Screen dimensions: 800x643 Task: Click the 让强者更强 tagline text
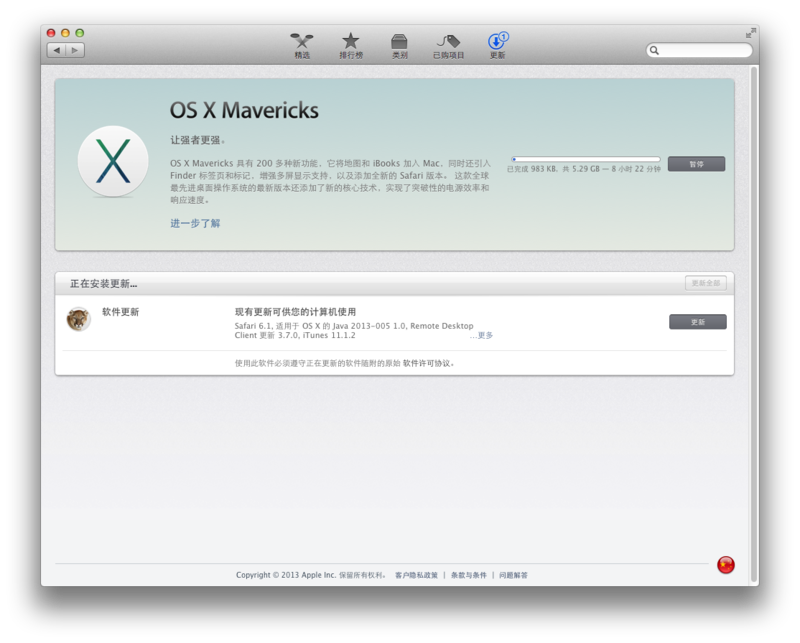tap(197, 140)
